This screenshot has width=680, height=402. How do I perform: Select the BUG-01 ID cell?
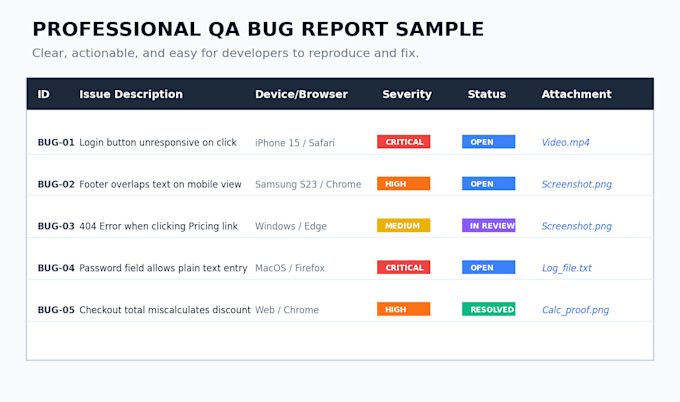[56, 142]
